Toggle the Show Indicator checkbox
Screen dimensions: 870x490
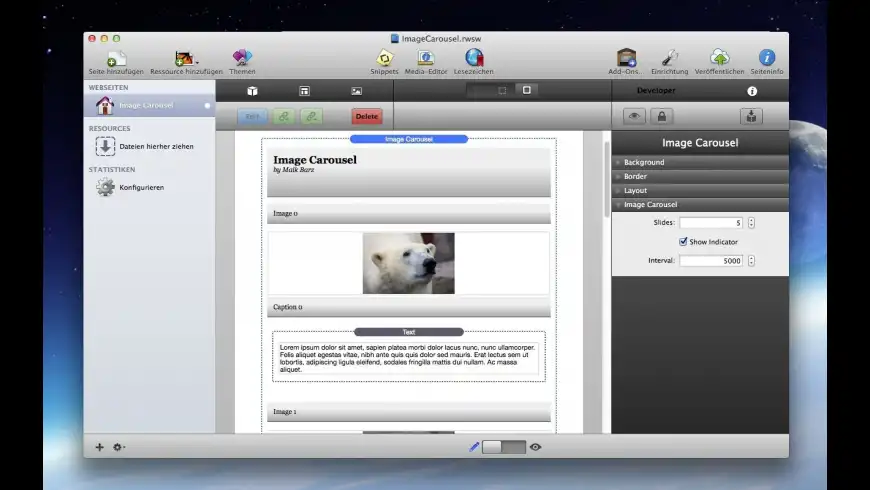click(x=683, y=241)
